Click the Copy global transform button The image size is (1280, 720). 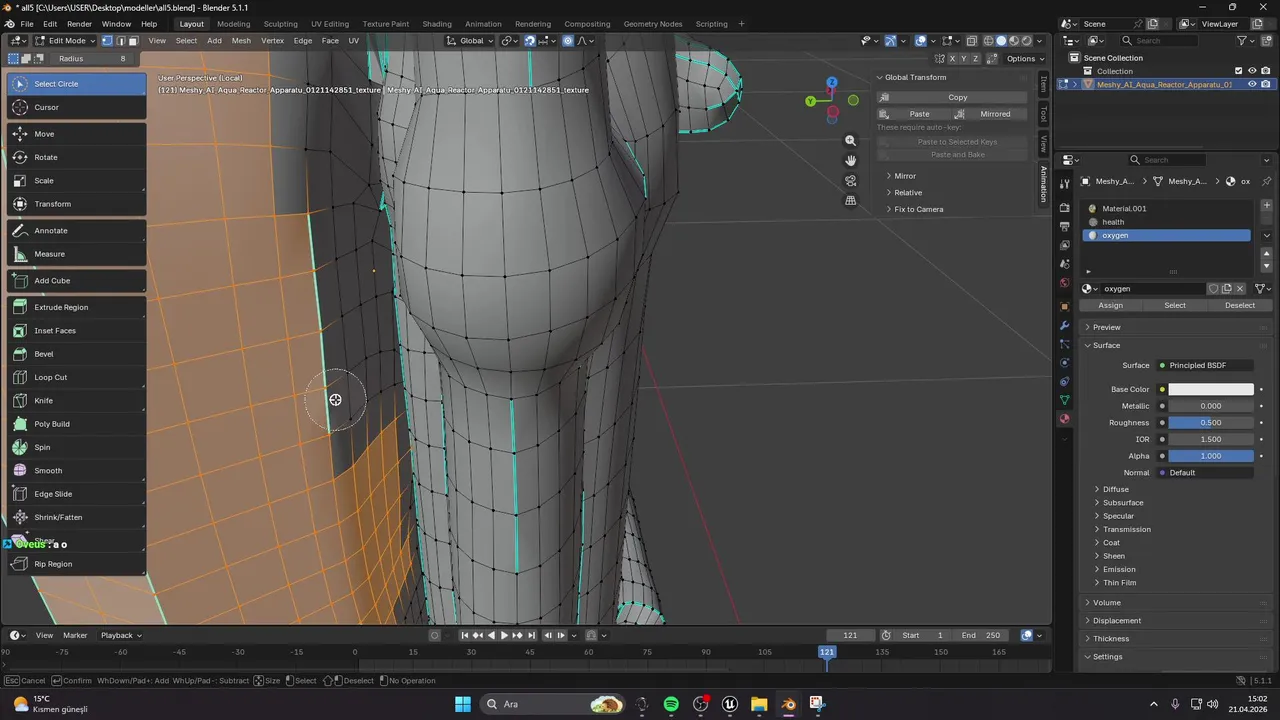pos(957,97)
